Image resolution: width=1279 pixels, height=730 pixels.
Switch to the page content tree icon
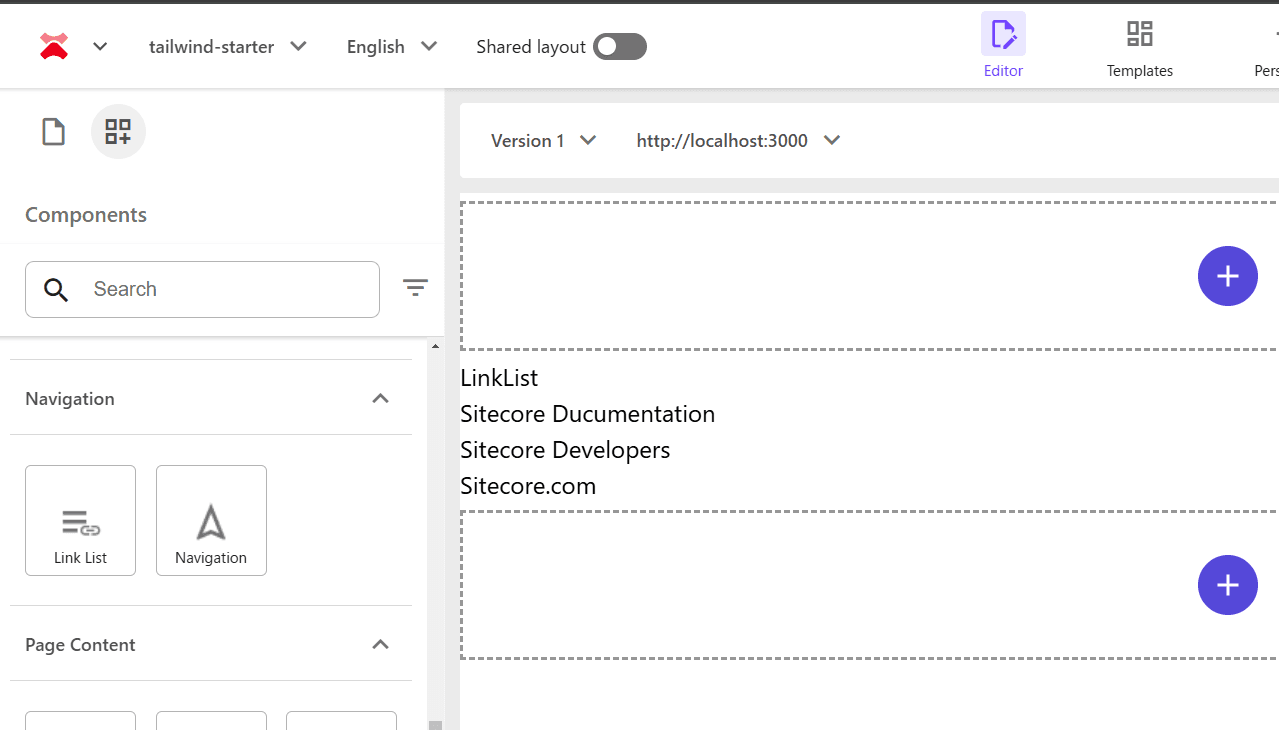tap(53, 132)
